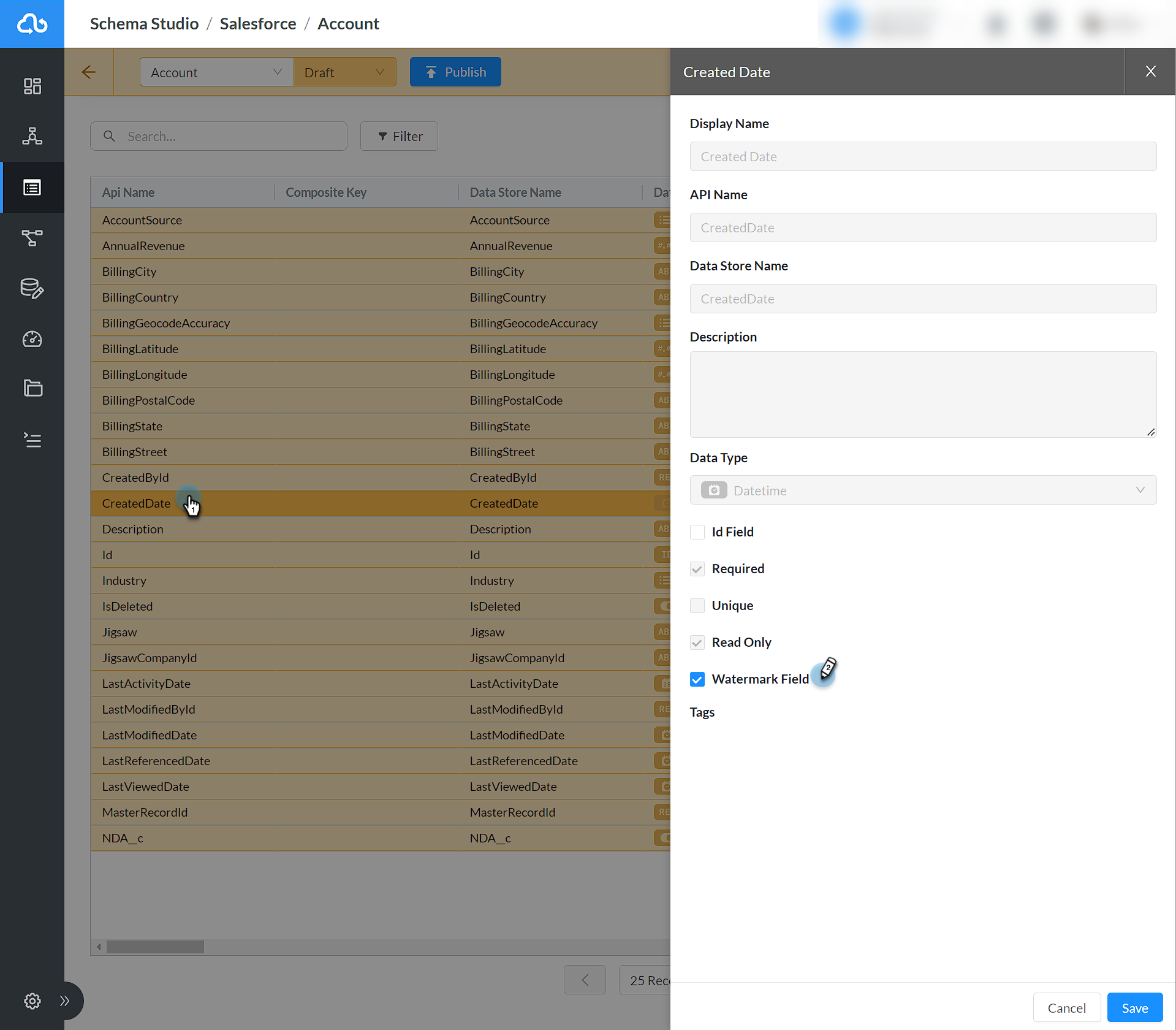Expand the sidebar with double chevron
Viewport: 1176px width, 1030px height.
pyautogui.click(x=64, y=1001)
